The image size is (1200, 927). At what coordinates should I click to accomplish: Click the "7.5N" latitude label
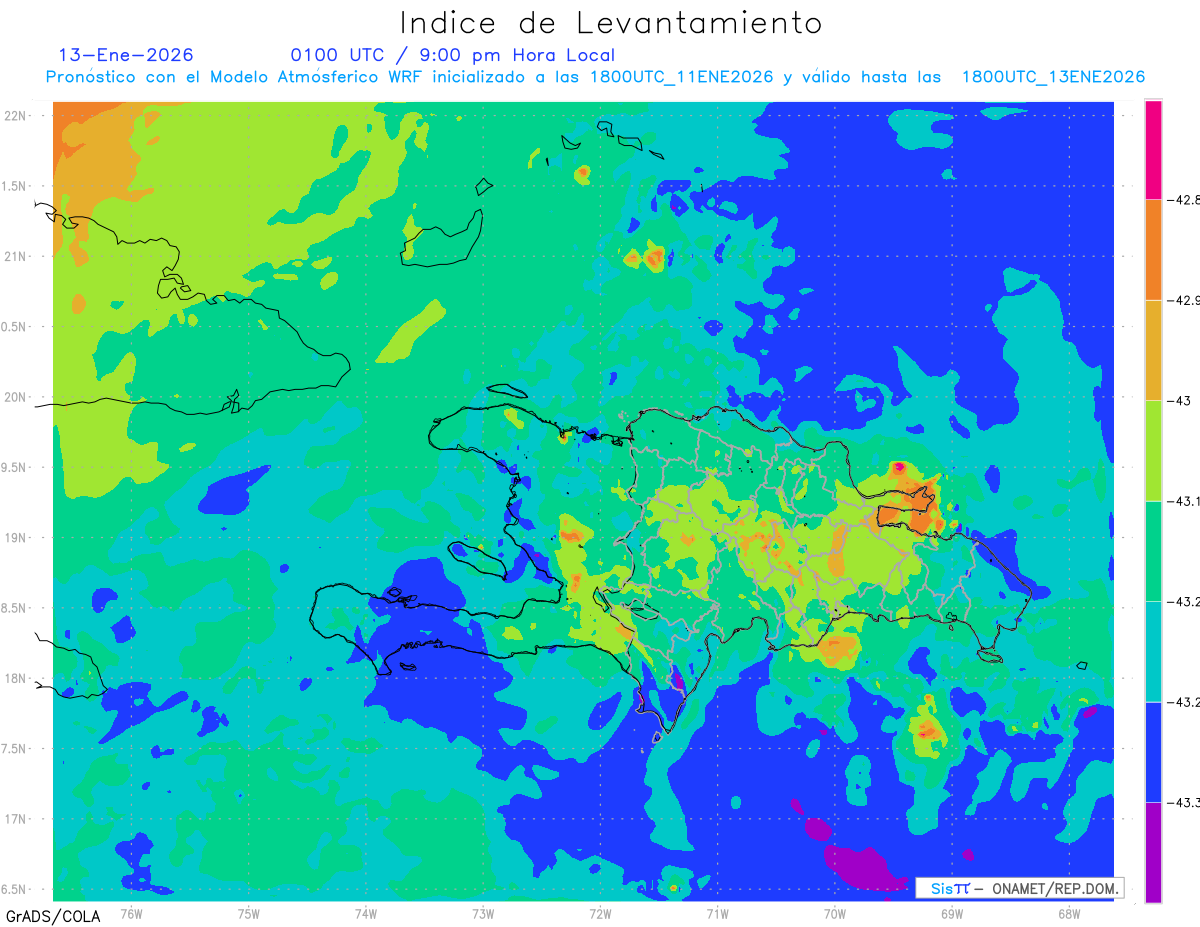14,749
